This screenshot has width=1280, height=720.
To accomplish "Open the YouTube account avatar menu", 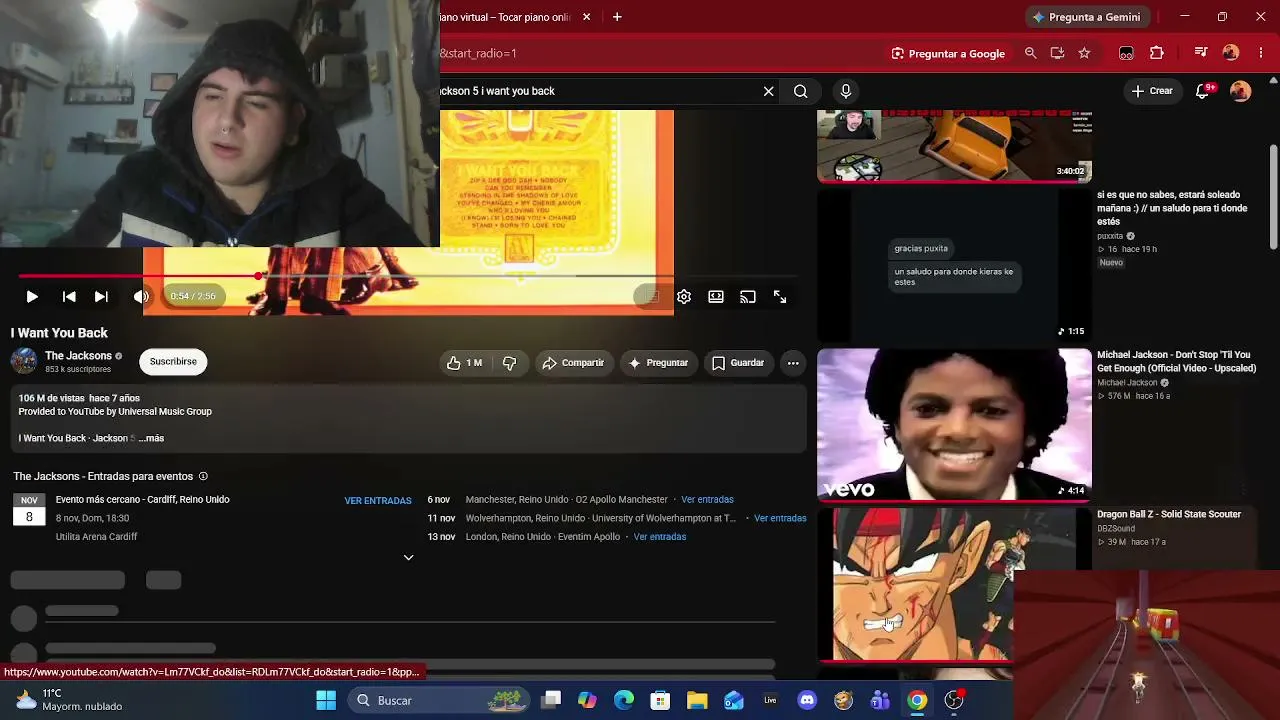I will [x=1241, y=91].
